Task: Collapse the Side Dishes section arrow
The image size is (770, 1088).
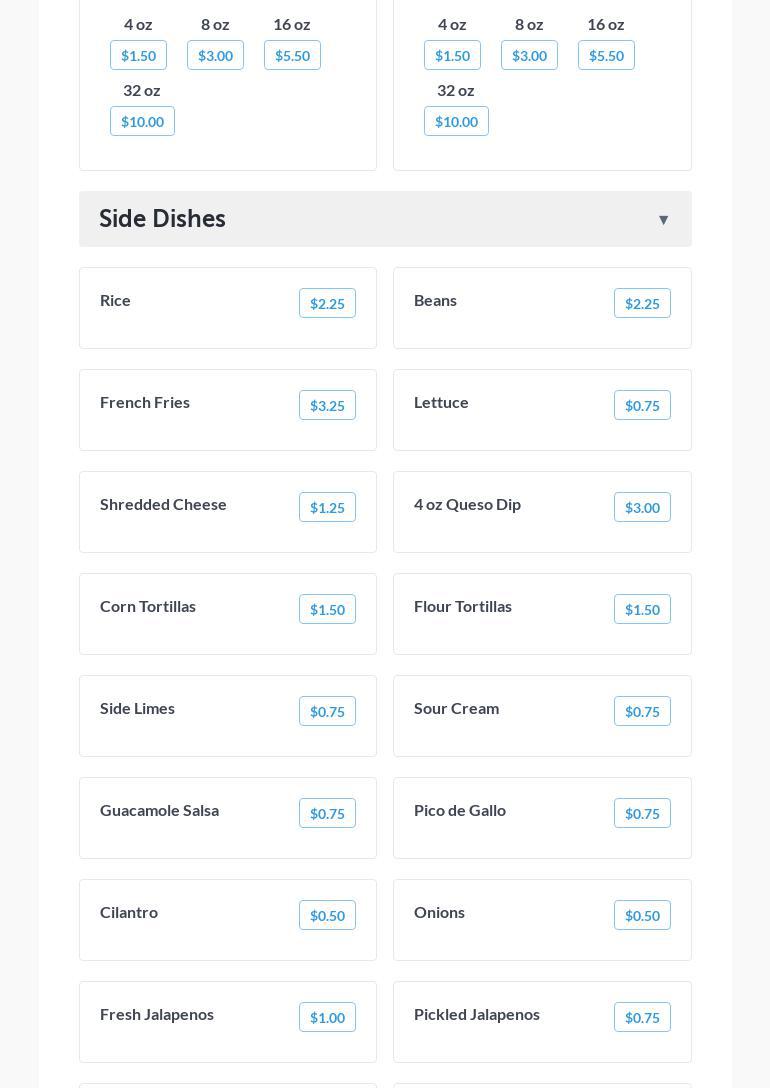Action: 663,220
